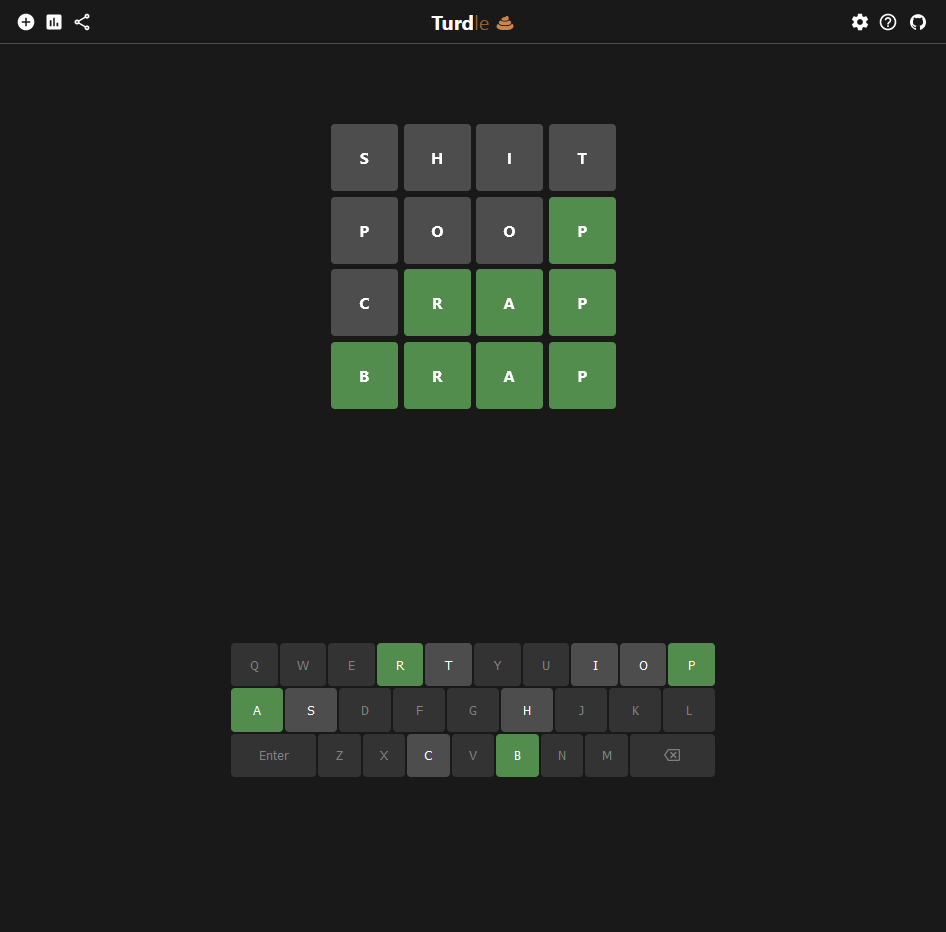This screenshot has width=946, height=932.
Task: Click the Turdle title
Action: [x=472, y=23]
